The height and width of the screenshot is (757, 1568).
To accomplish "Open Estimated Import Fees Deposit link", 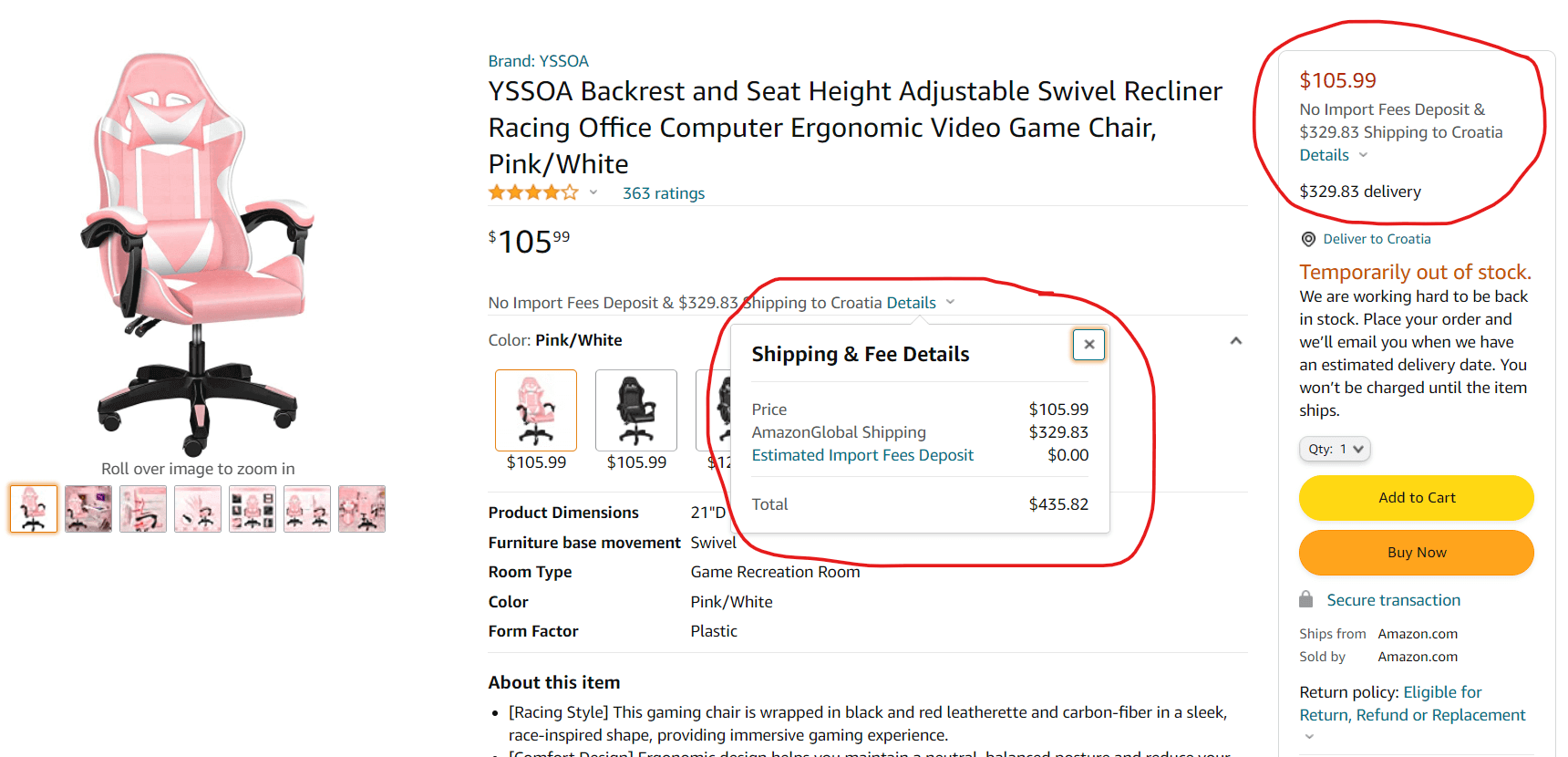I will 862,455.
